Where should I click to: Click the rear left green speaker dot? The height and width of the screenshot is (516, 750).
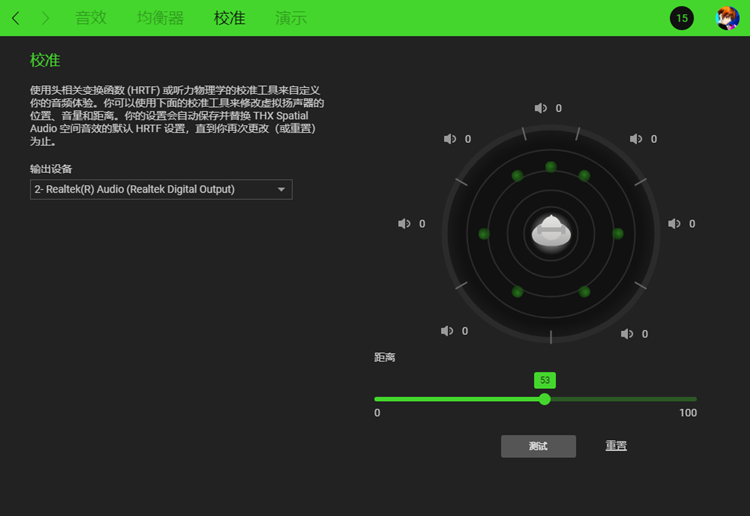[517, 291]
